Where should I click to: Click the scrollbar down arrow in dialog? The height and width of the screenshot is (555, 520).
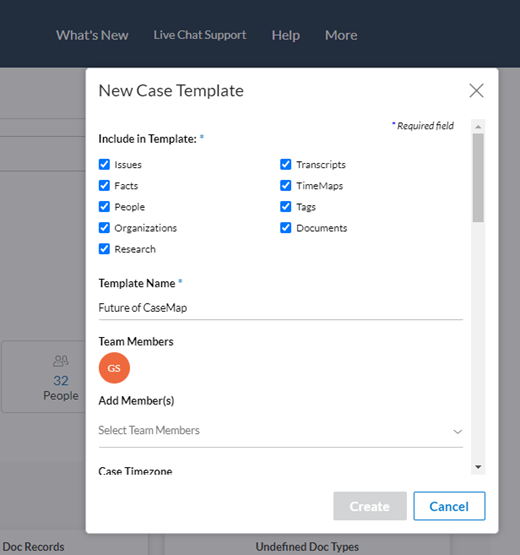tap(478, 467)
